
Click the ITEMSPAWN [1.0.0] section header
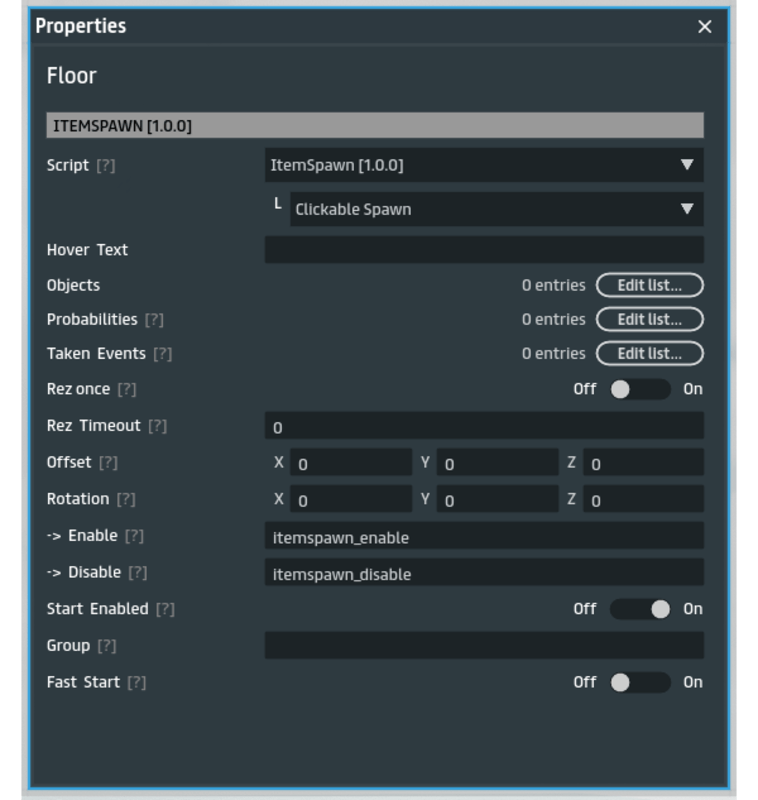pyautogui.click(x=374, y=125)
